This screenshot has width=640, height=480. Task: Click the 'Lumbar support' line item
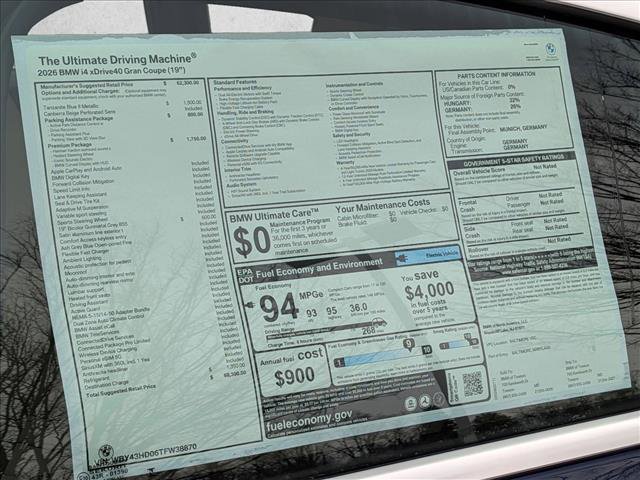pyautogui.click(x=86, y=291)
